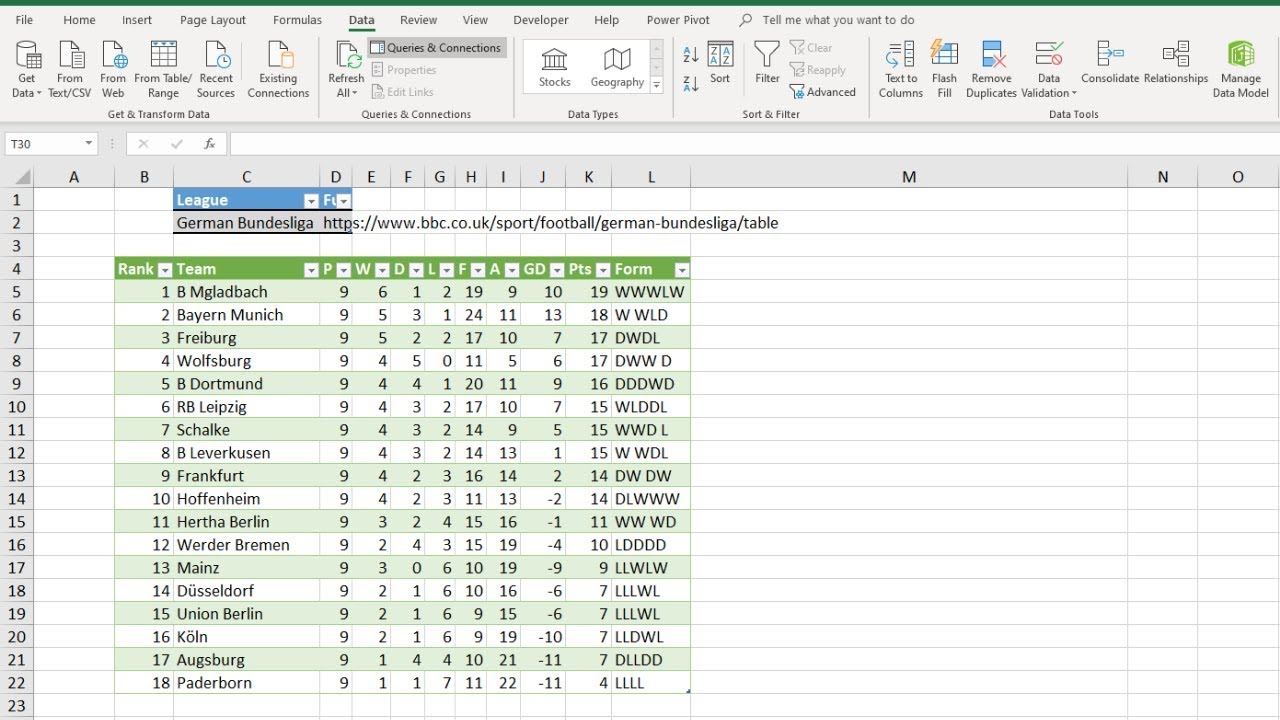Viewport: 1280px width, 720px height.
Task: Select form cell LDDDD
Action: tap(651, 545)
